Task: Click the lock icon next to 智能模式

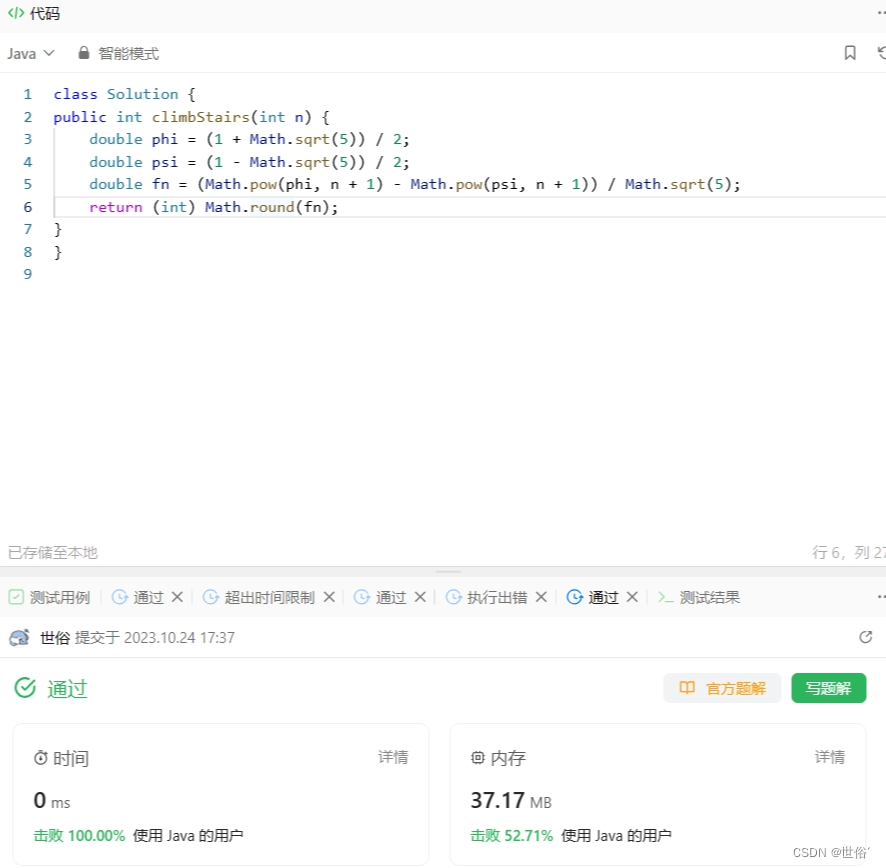Action: point(82,53)
